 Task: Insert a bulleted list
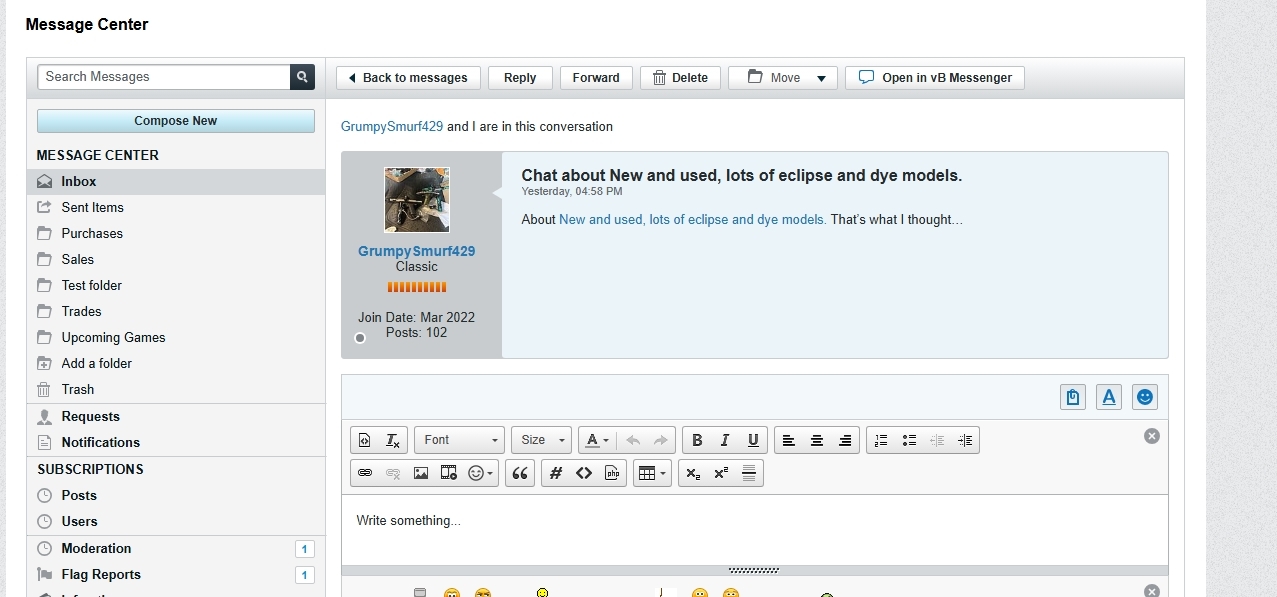909,440
